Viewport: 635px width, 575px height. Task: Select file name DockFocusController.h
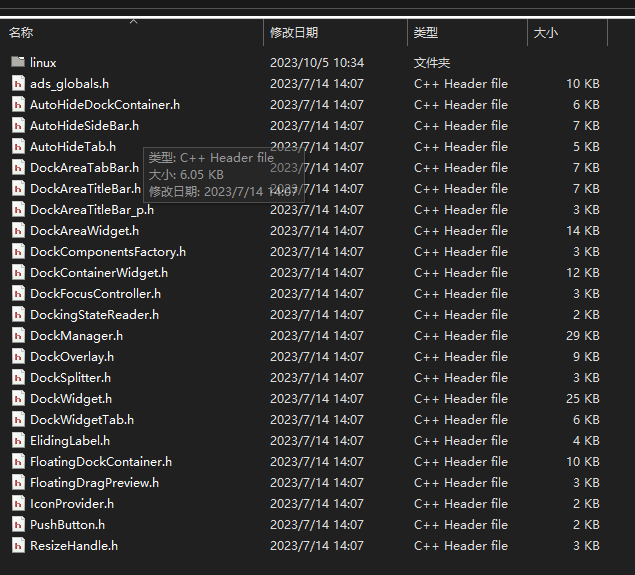[95, 294]
